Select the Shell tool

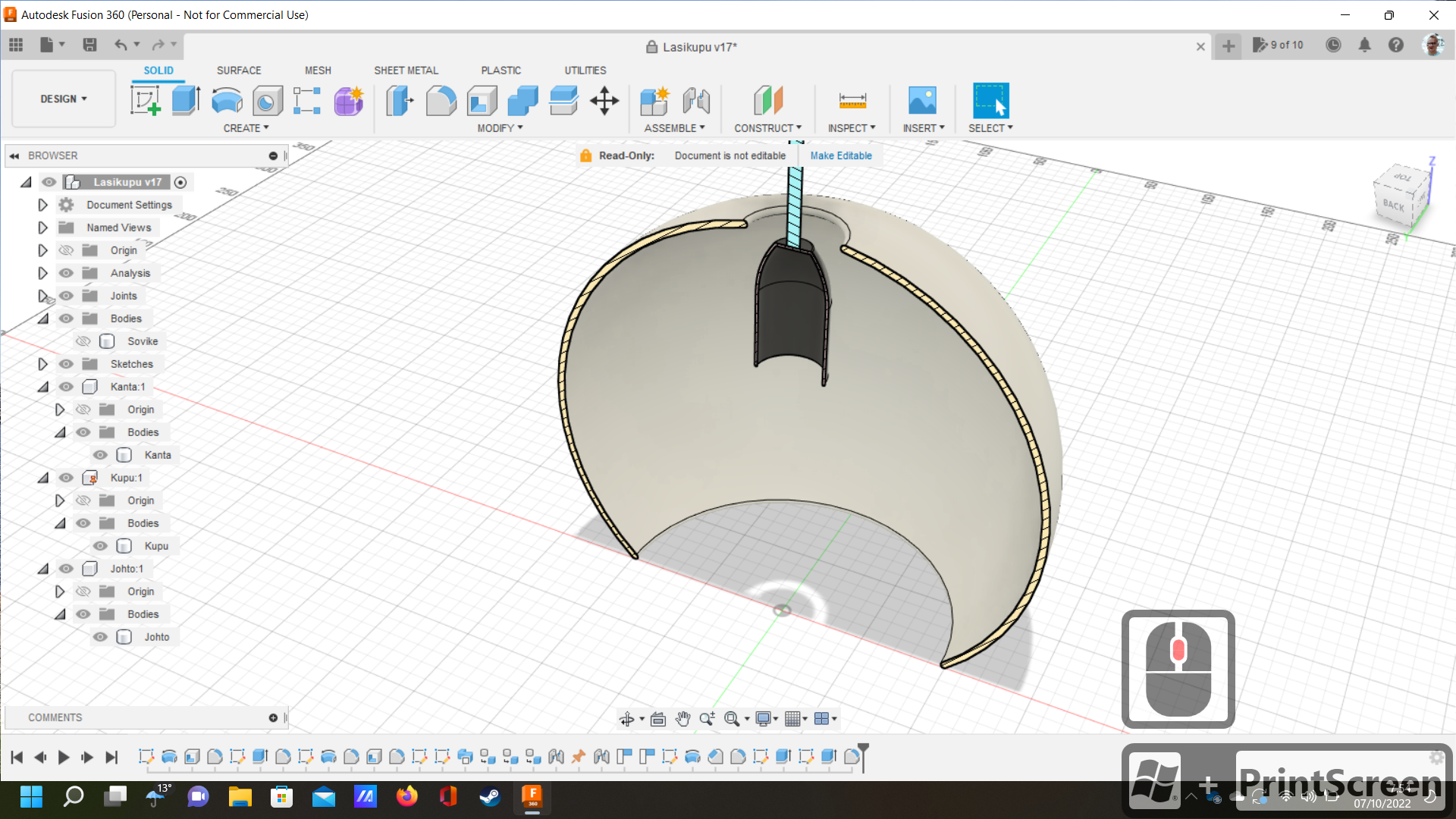coord(482,100)
